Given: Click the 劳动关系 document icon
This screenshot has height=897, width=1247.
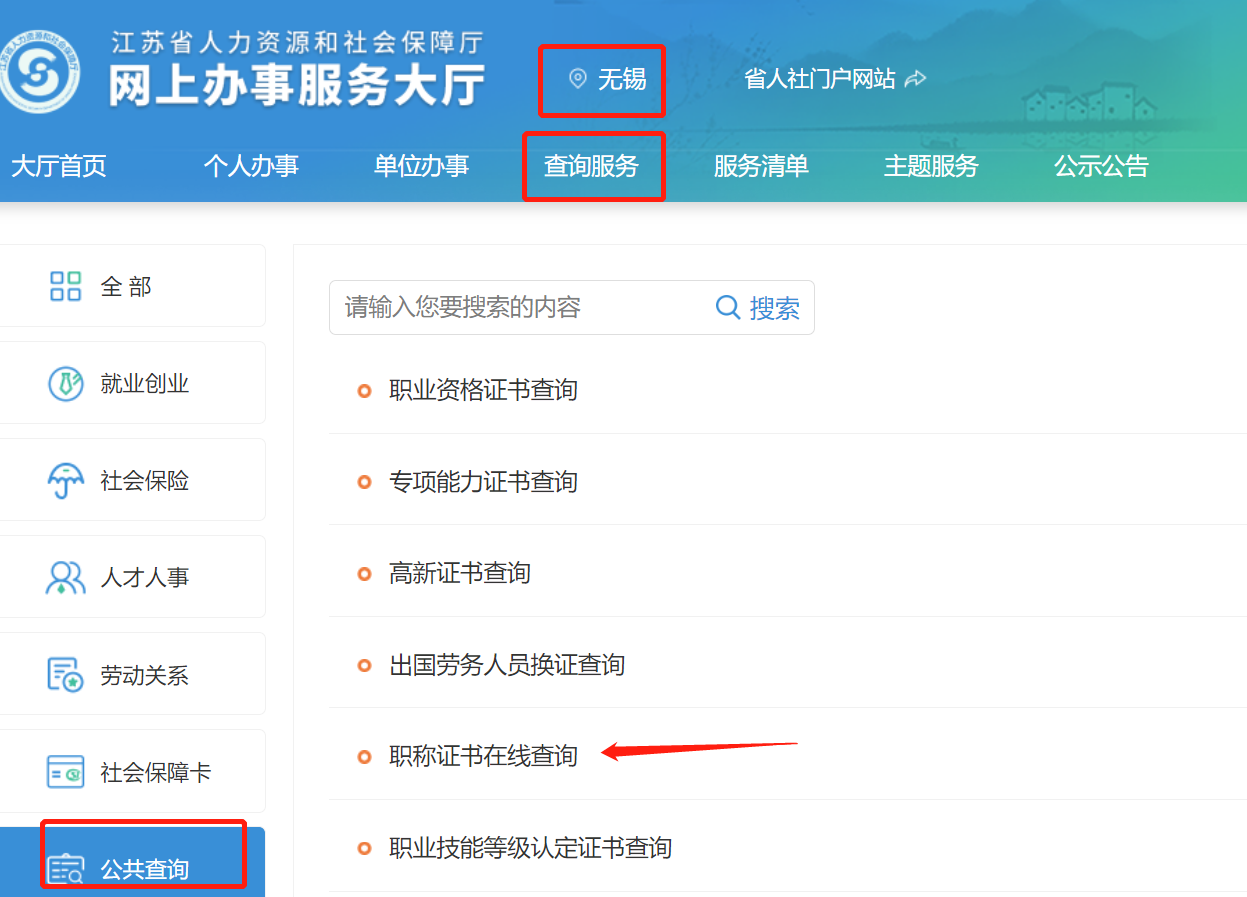Looking at the screenshot, I should tap(65, 675).
